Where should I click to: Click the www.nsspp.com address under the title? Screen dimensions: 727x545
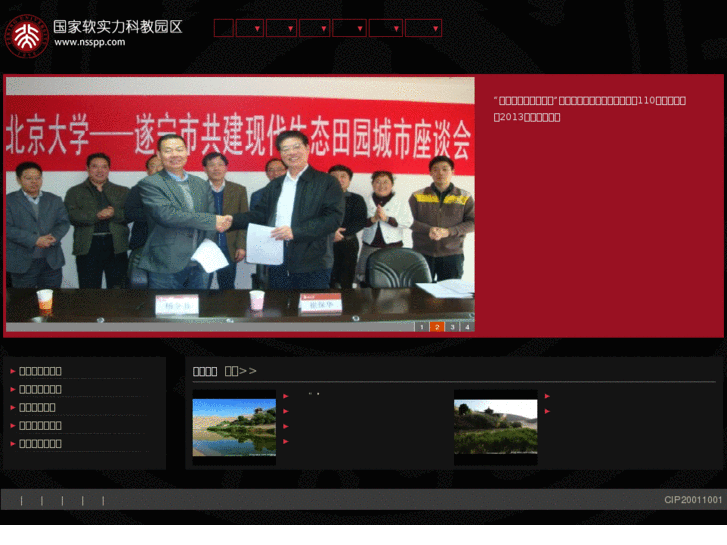tap(89, 42)
